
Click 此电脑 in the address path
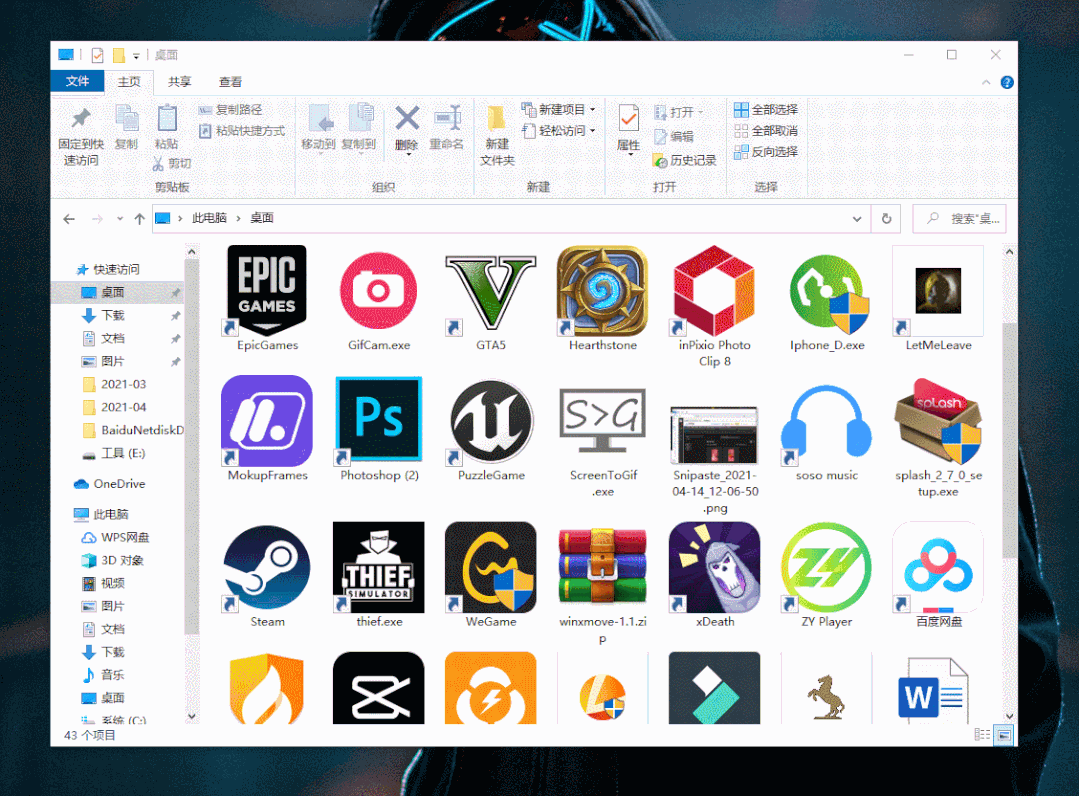point(209,218)
